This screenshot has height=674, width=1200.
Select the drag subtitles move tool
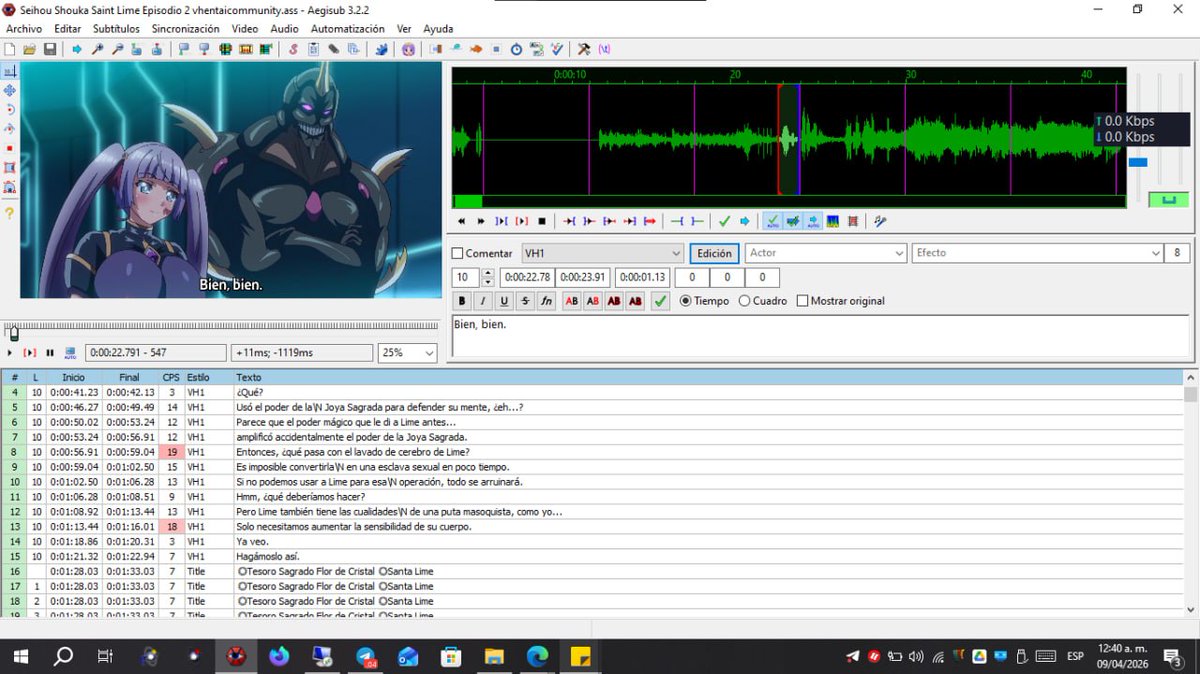pyautogui.click(x=9, y=91)
